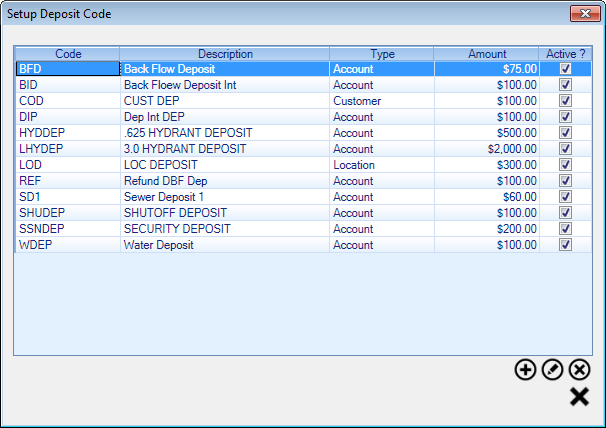Click the Amount column header

point(487,54)
